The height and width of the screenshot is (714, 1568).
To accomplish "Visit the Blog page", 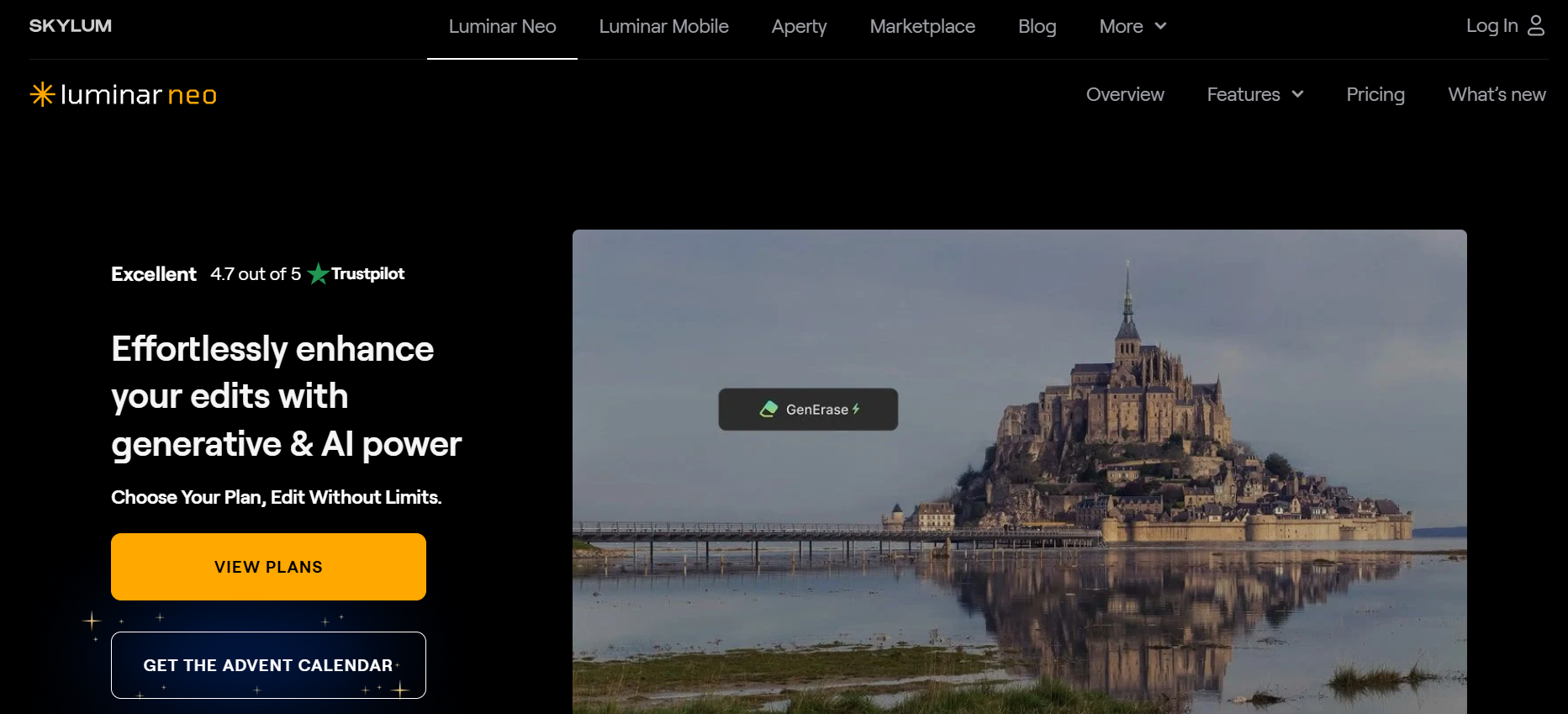I will [x=1037, y=27].
